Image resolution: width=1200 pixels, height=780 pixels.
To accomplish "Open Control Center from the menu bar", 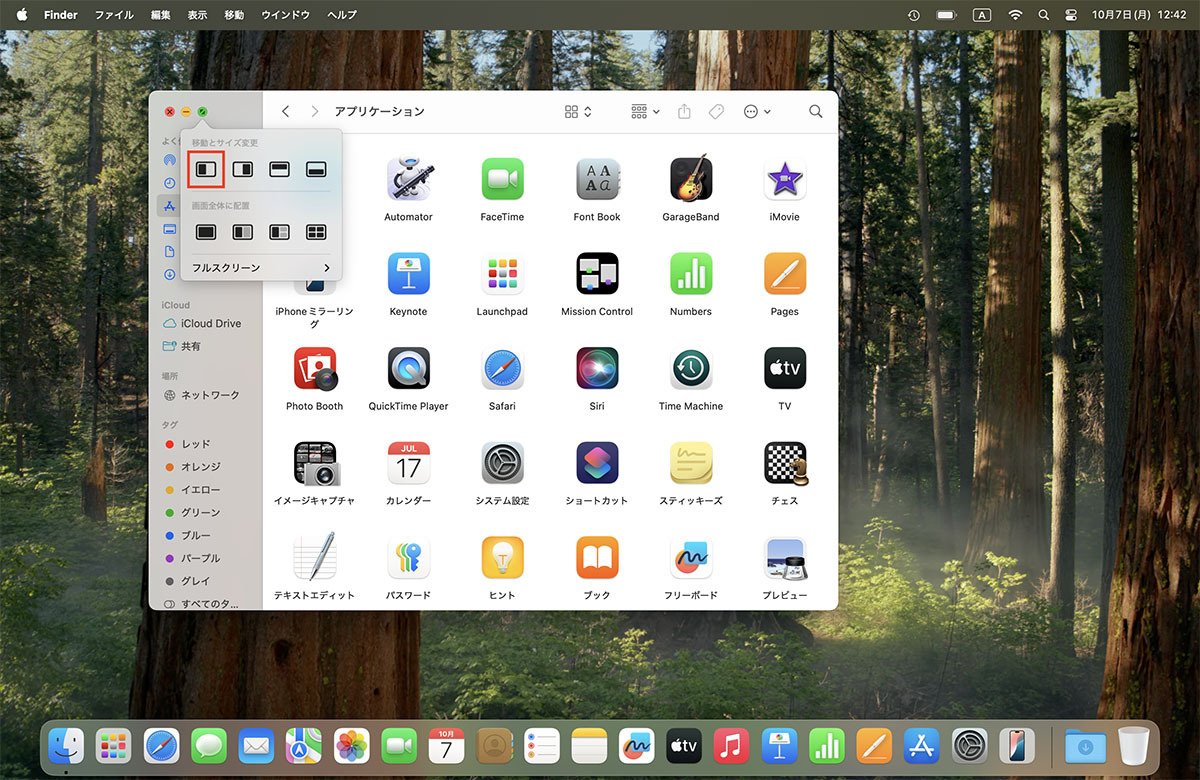I will click(x=1069, y=15).
